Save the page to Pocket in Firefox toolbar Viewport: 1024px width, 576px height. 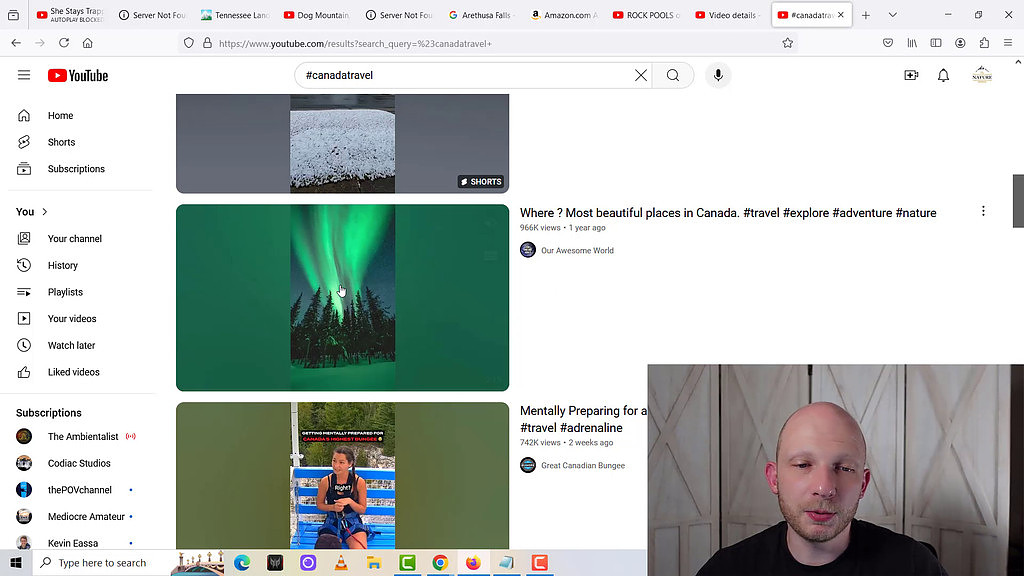point(888,43)
